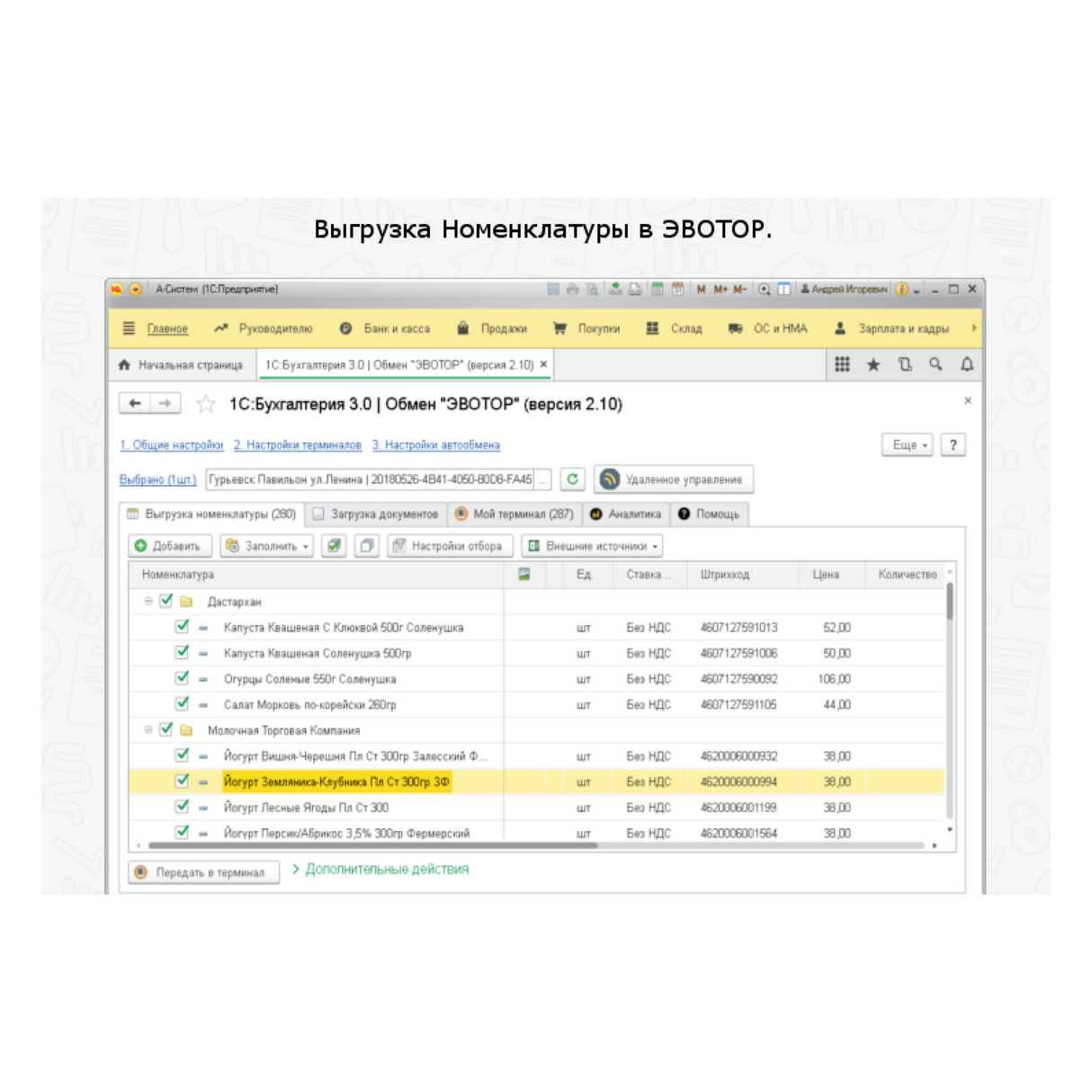Click the M memory button
The width and height of the screenshot is (1092, 1092).
coord(701,290)
